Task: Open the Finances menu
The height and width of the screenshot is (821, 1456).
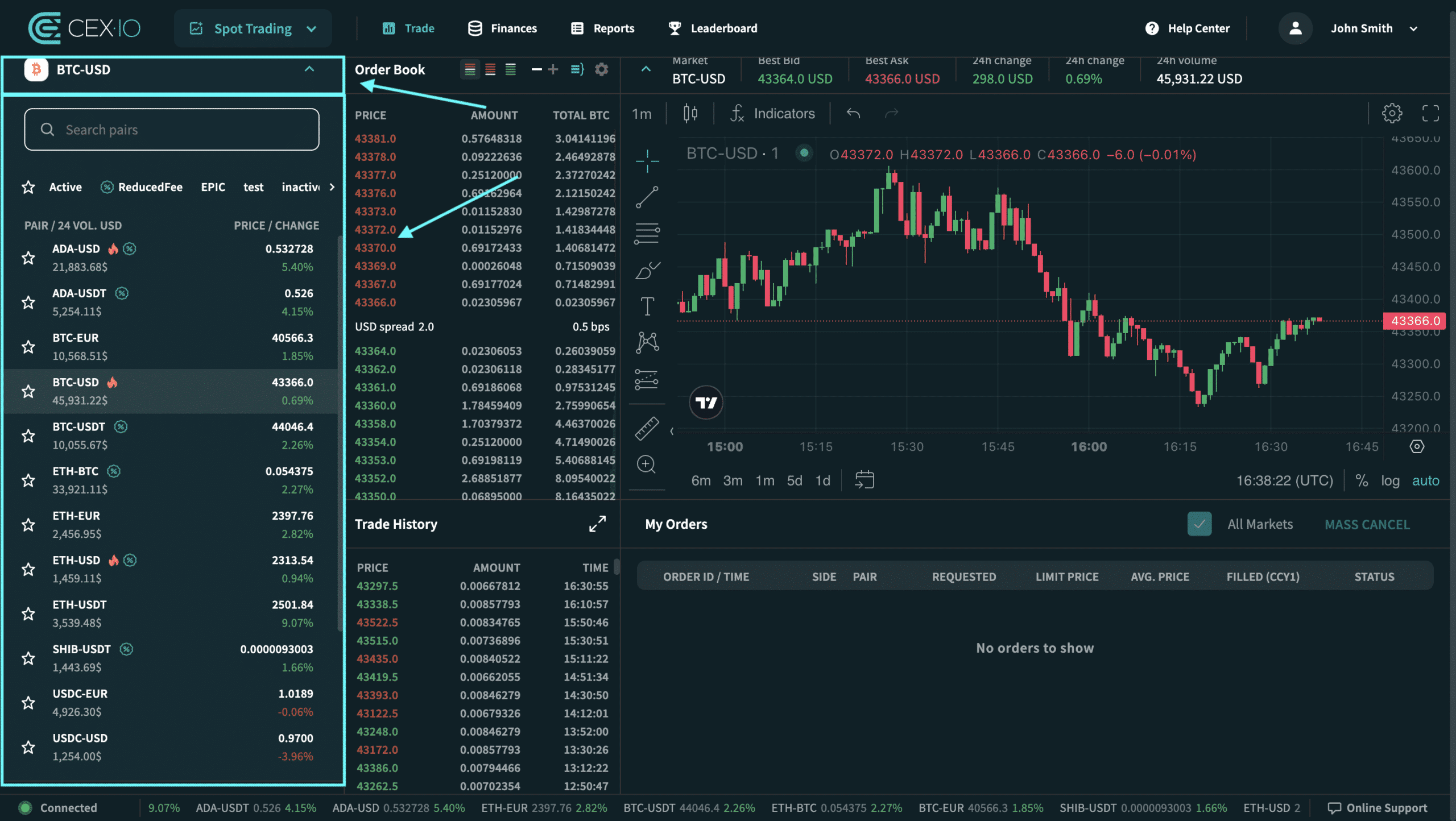Action: tap(502, 28)
